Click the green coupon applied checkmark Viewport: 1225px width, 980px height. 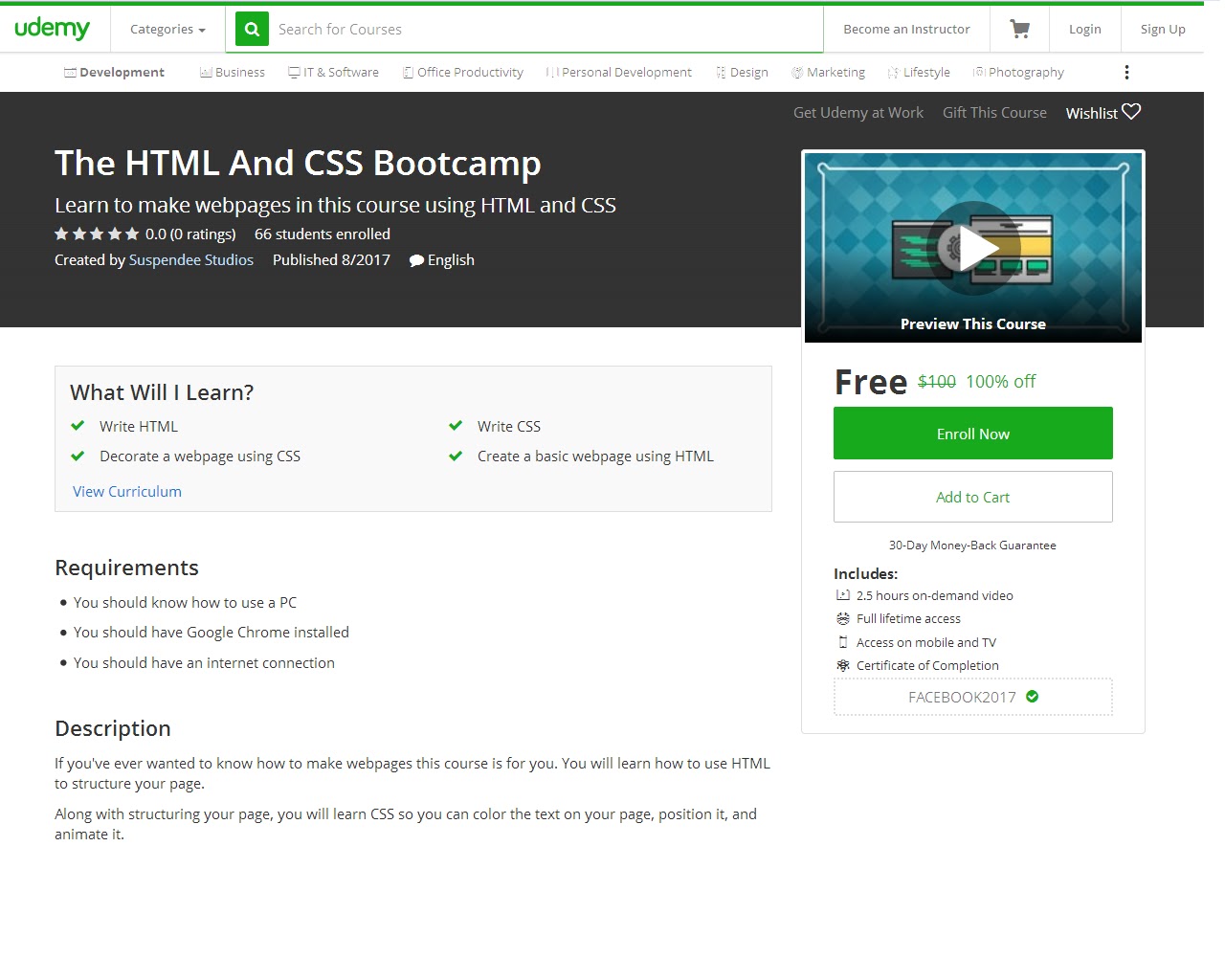pyautogui.click(x=1032, y=697)
